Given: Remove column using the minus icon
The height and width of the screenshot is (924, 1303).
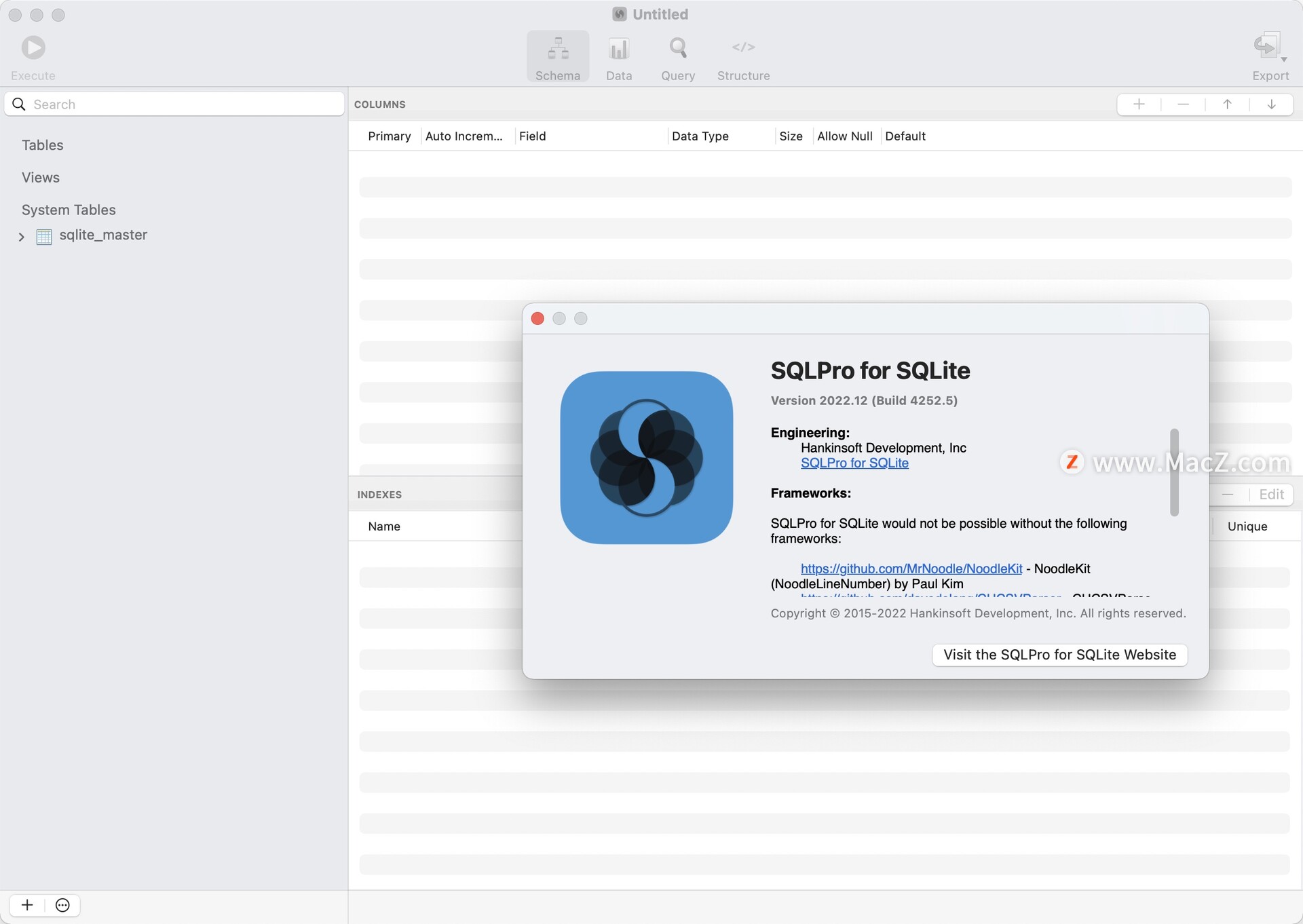Looking at the screenshot, I should [1183, 104].
